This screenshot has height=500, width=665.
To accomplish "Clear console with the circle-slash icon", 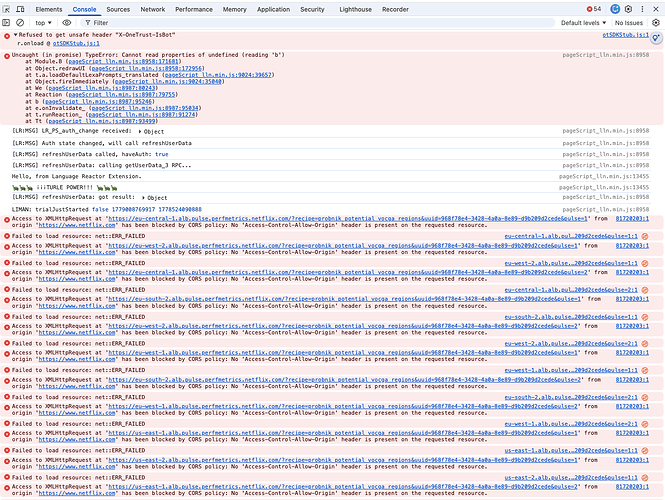I will click(20, 22).
